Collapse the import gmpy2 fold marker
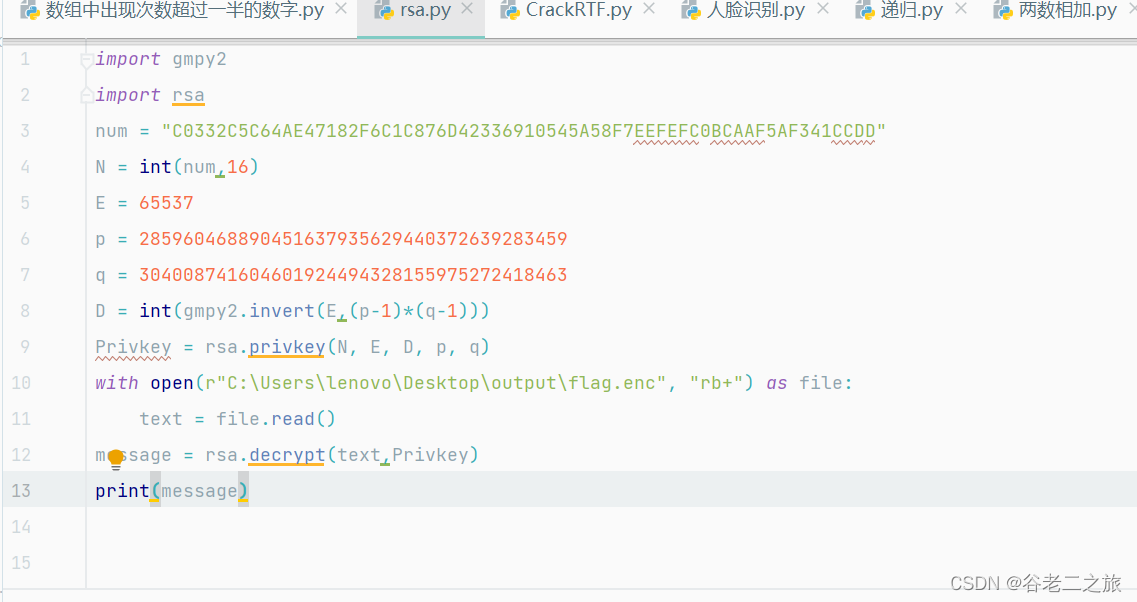Image resolution: width=1137 pixels, height=602 pixels. pyautogui.click(x=86, y=58)
